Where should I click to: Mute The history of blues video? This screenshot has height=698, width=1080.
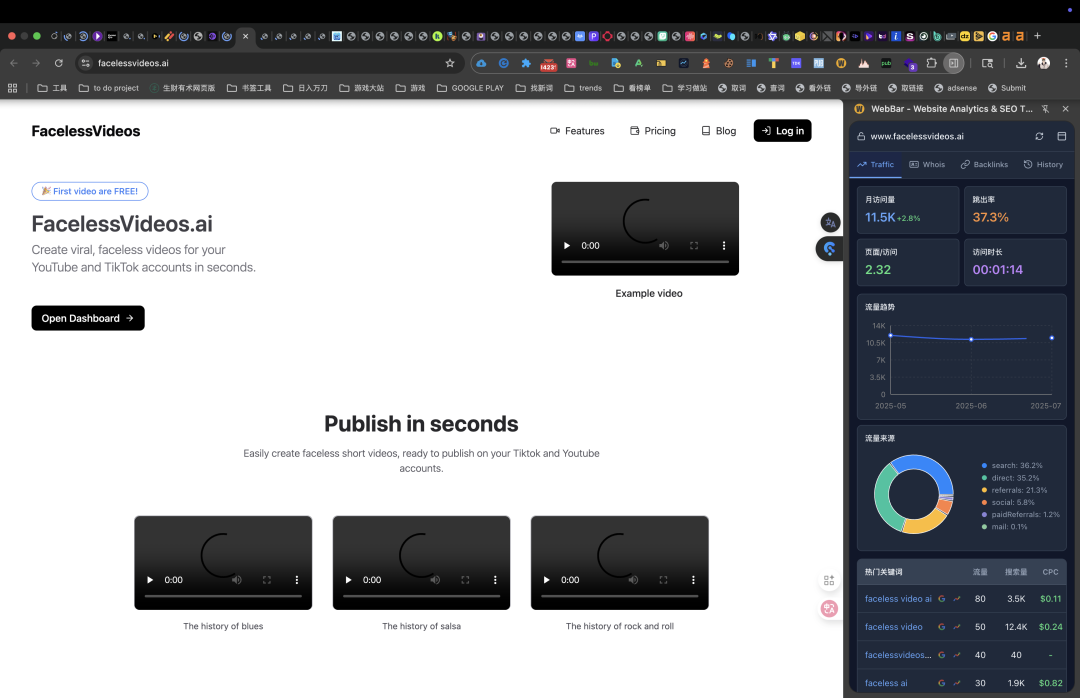(236, 580)
